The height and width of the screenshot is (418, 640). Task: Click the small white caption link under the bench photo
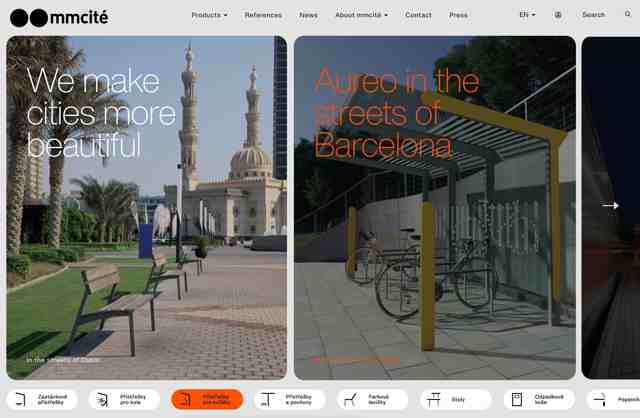tap(63, 360)
